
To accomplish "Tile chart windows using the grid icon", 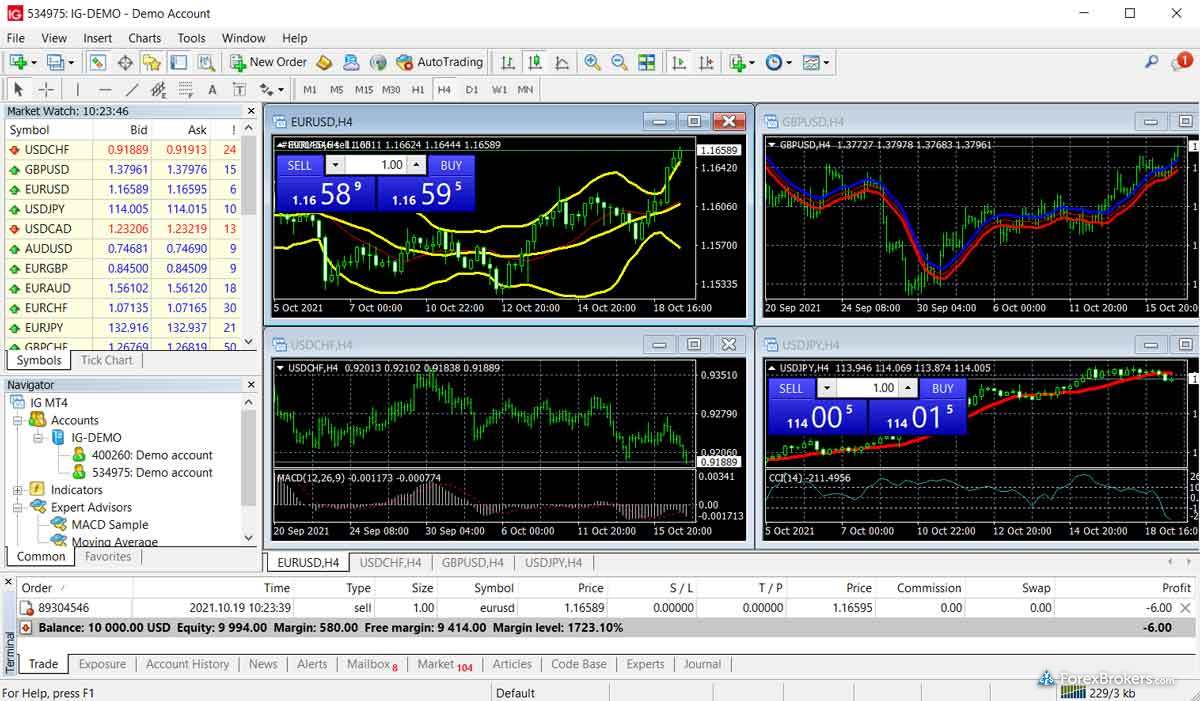I will pos(647,62).
